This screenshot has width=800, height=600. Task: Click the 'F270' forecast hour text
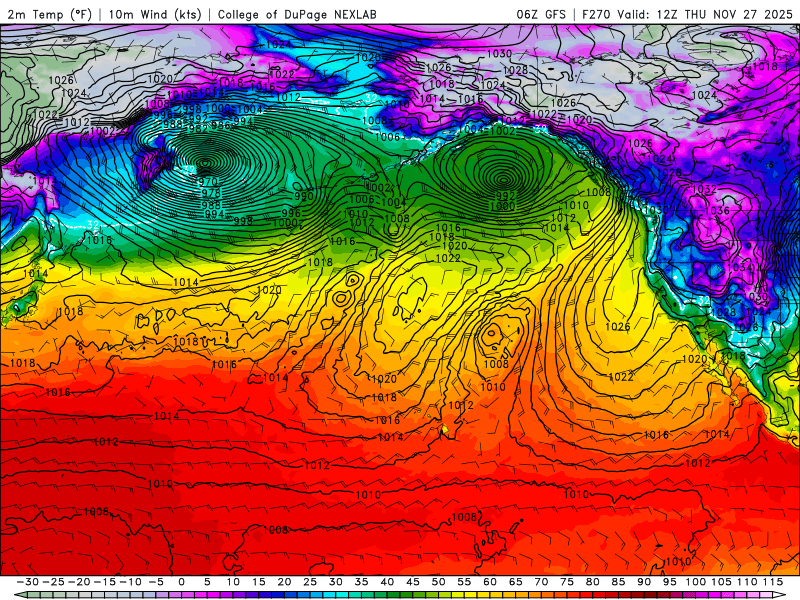pyautogui.click(x=597, y=14)
